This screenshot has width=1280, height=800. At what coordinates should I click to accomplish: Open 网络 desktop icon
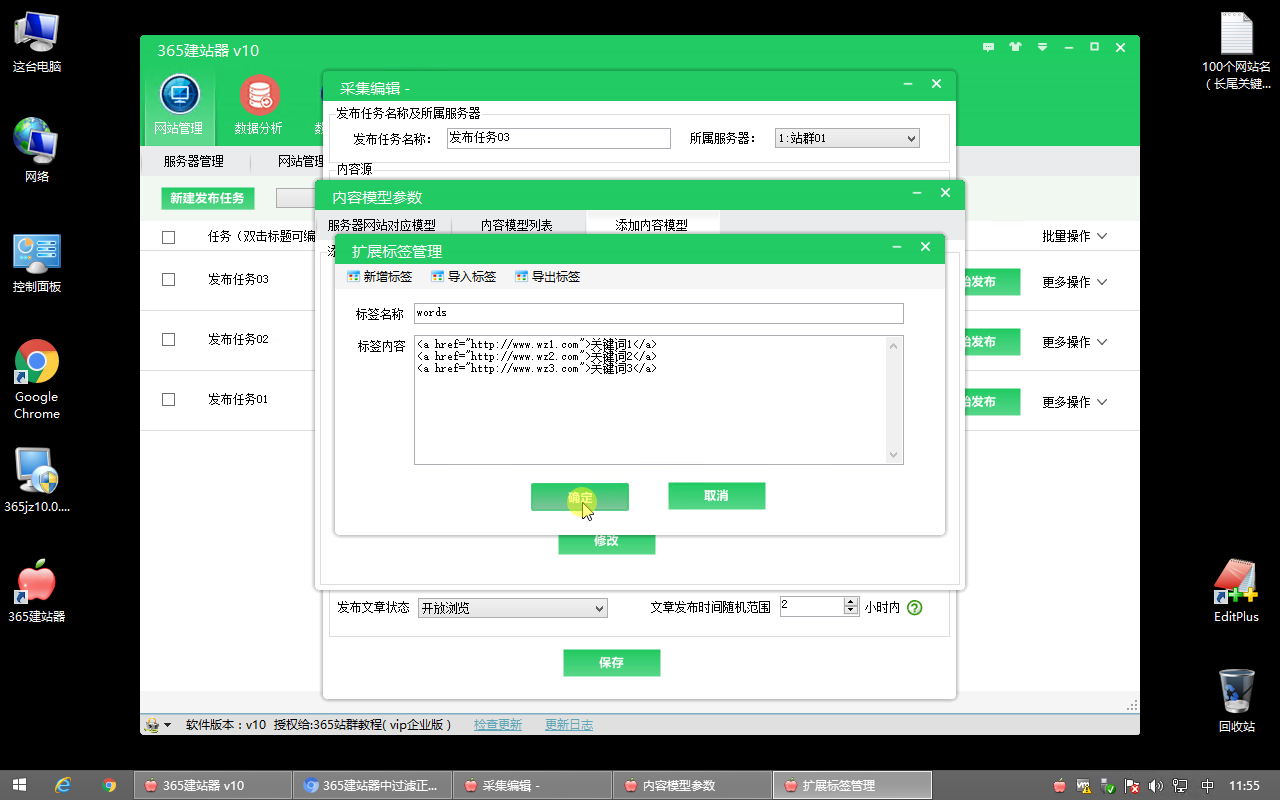pos(37,150)
